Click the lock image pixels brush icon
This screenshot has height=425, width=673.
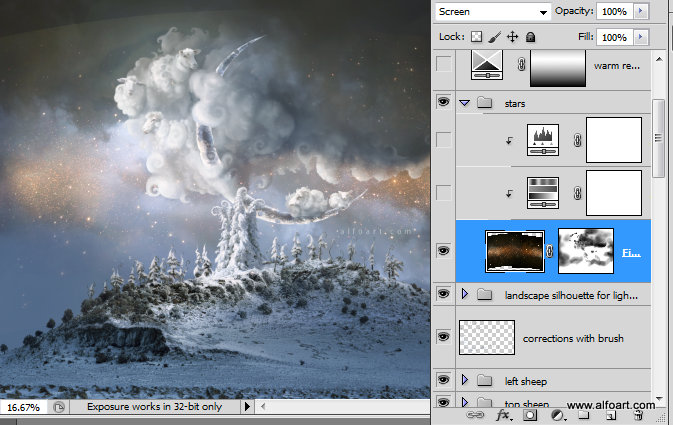(x=494, y=37)
